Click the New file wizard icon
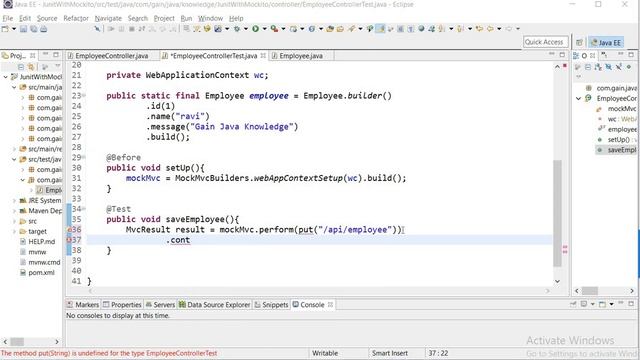 (x=5, y=29)
